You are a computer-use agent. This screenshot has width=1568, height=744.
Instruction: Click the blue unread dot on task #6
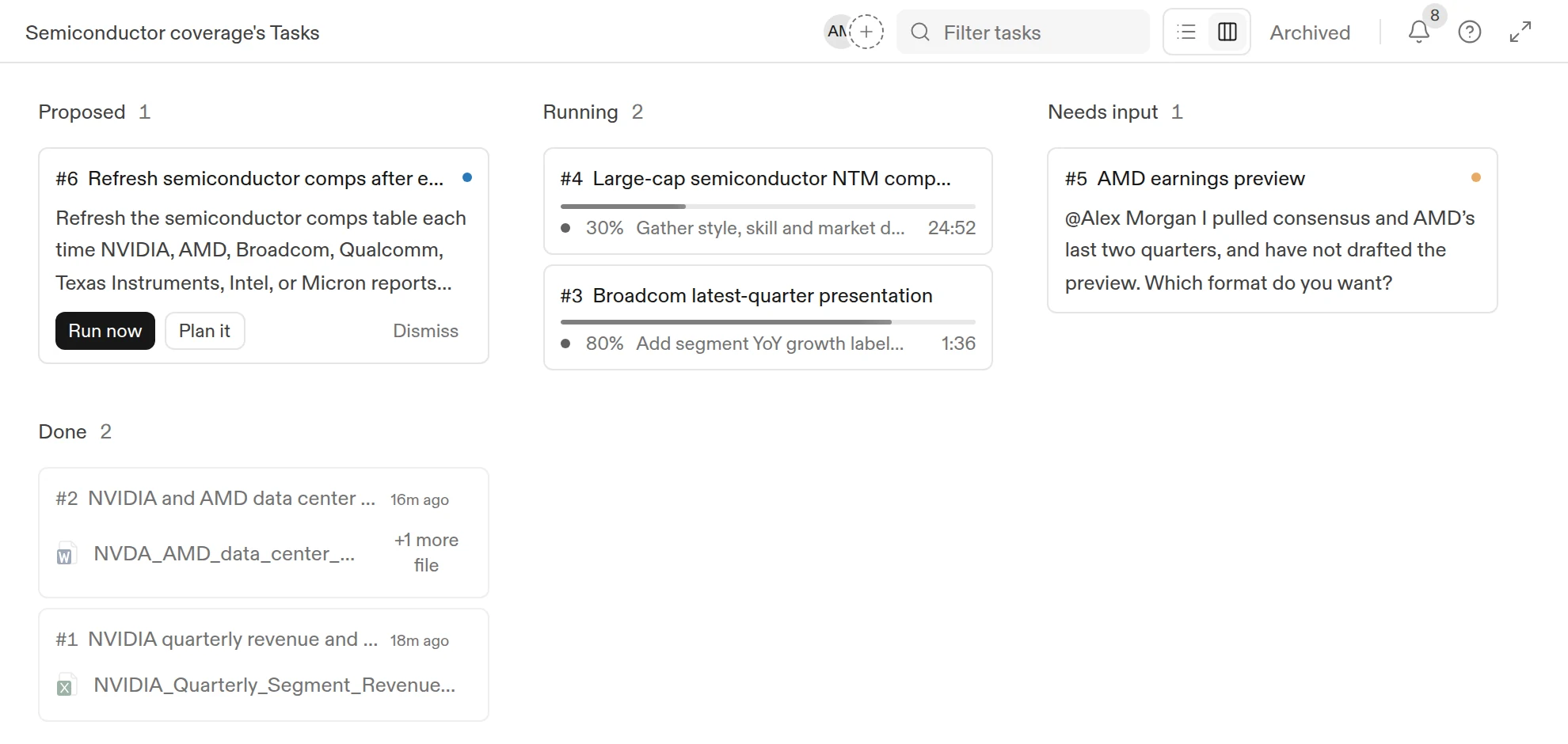point(467,177)
